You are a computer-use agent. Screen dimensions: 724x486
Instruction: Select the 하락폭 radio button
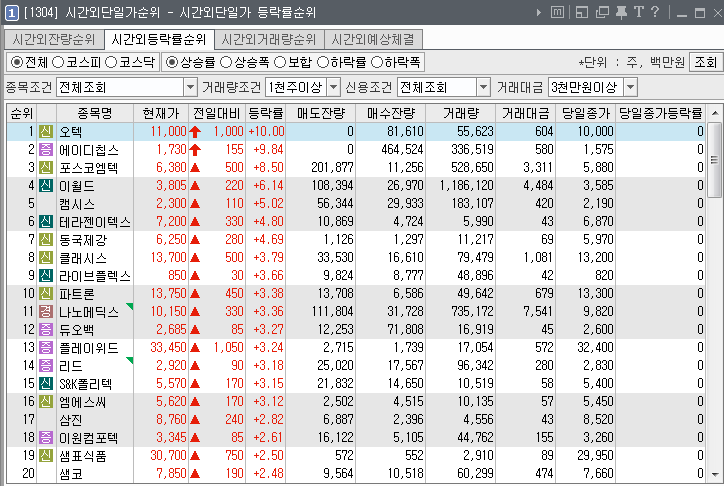click(x=377, y=62)
